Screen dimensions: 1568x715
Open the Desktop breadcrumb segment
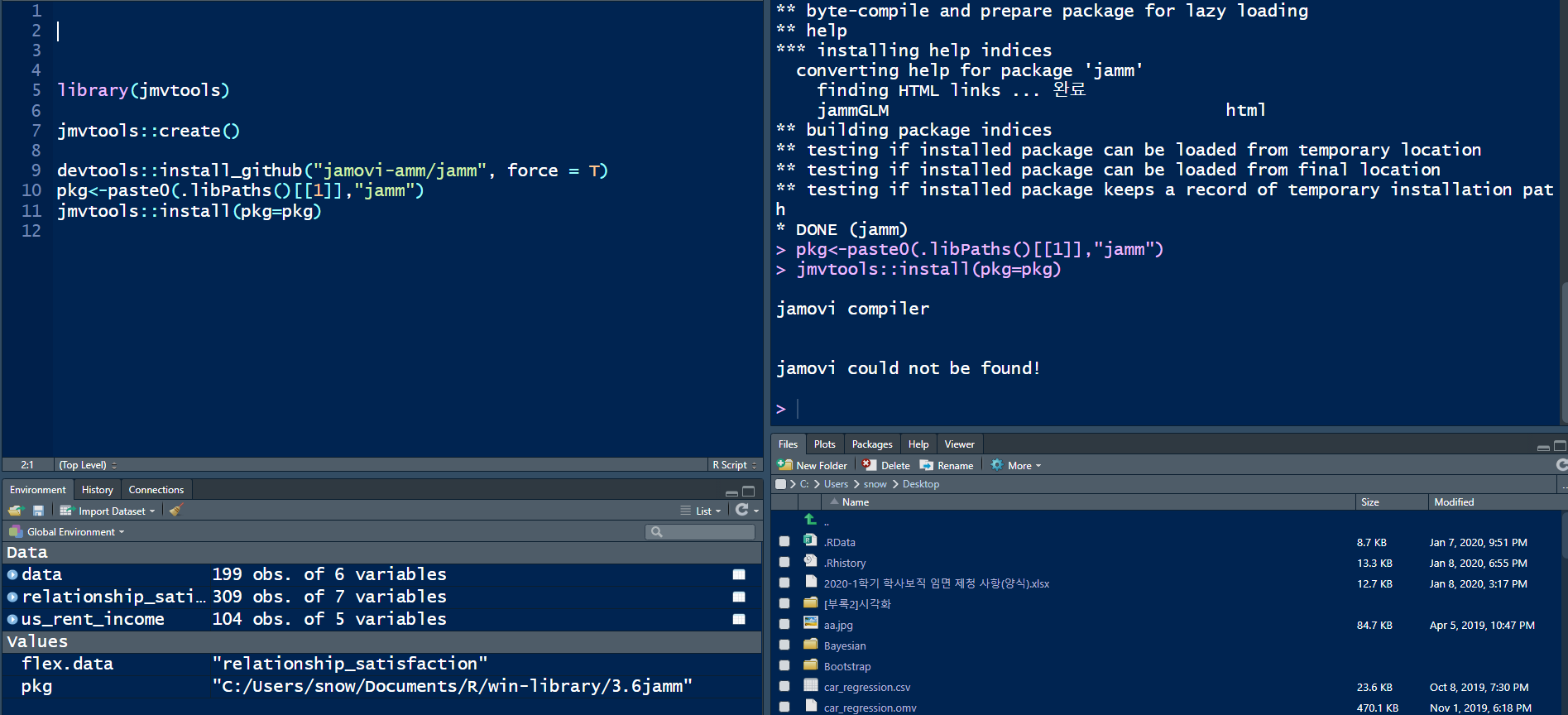[x=921, y=484]
